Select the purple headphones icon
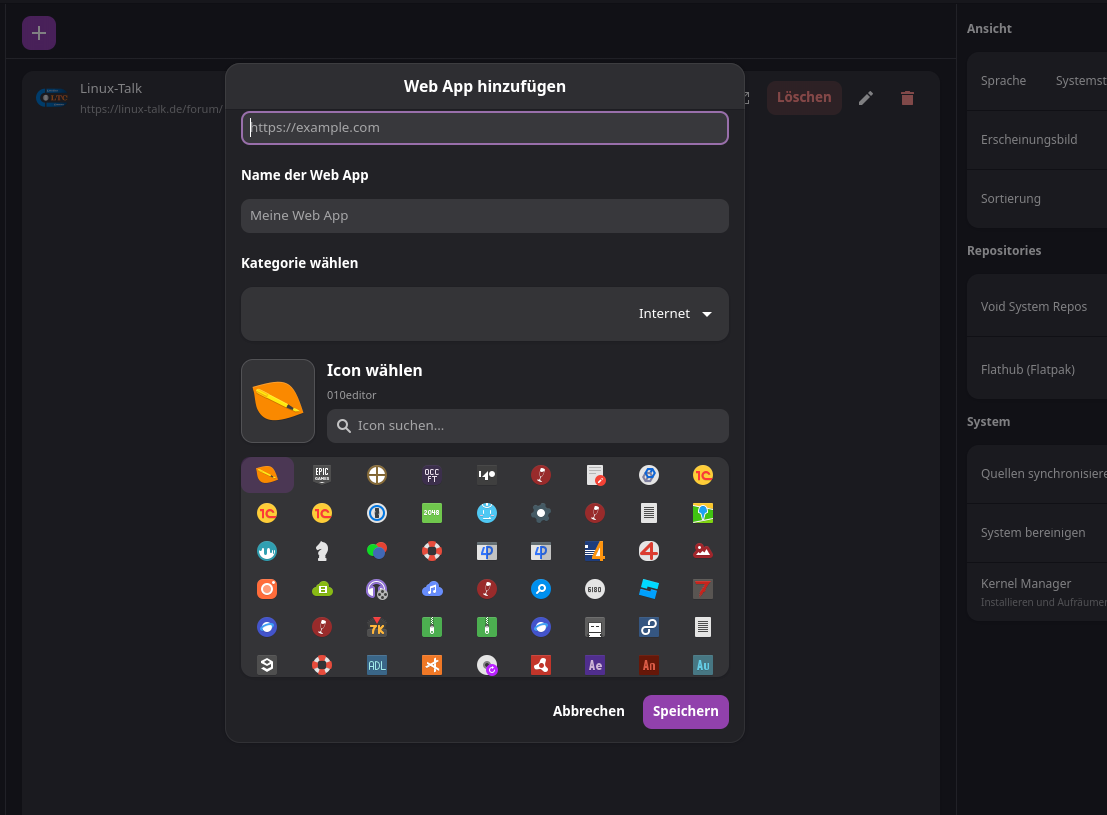 [377, 589]
